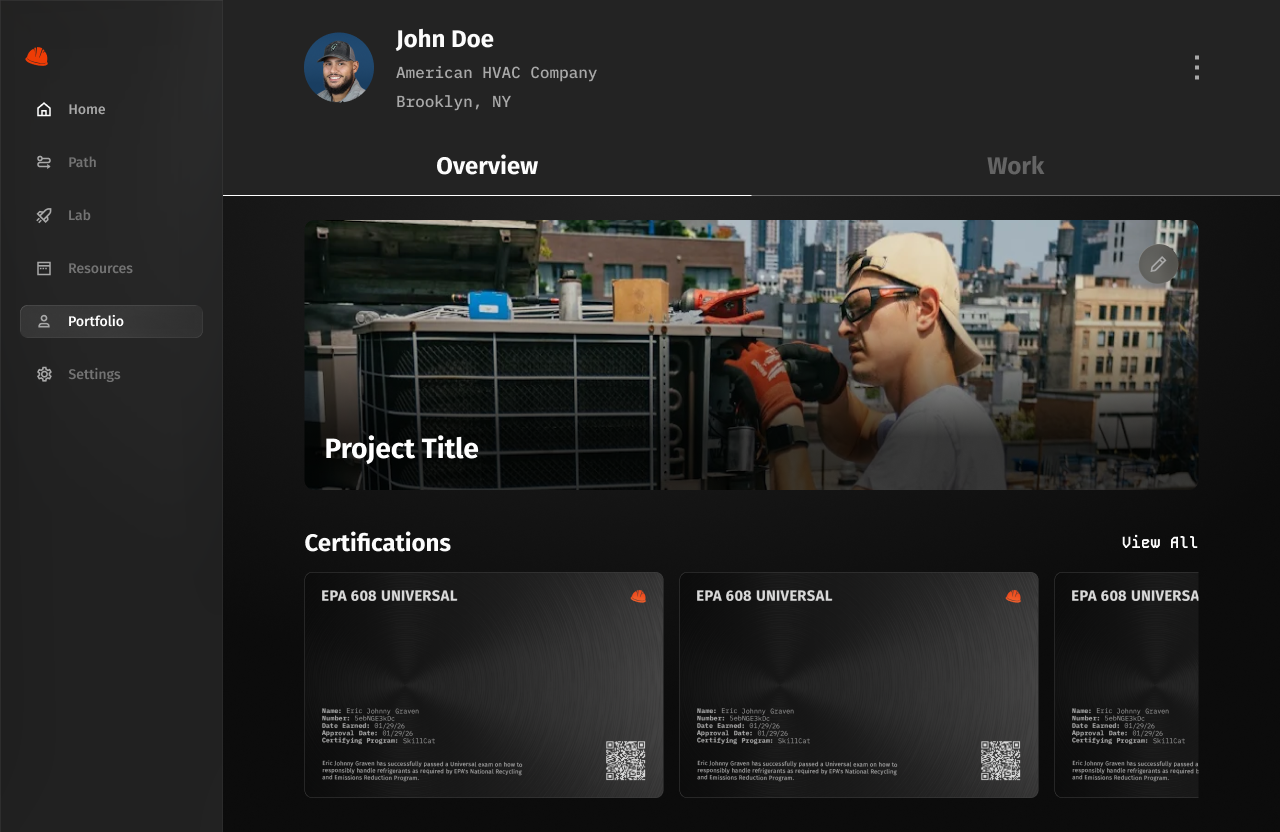This screenshot has height=832, width=1280.
Task: Click QR code on second certification card
Action: tap(1000, 760)
